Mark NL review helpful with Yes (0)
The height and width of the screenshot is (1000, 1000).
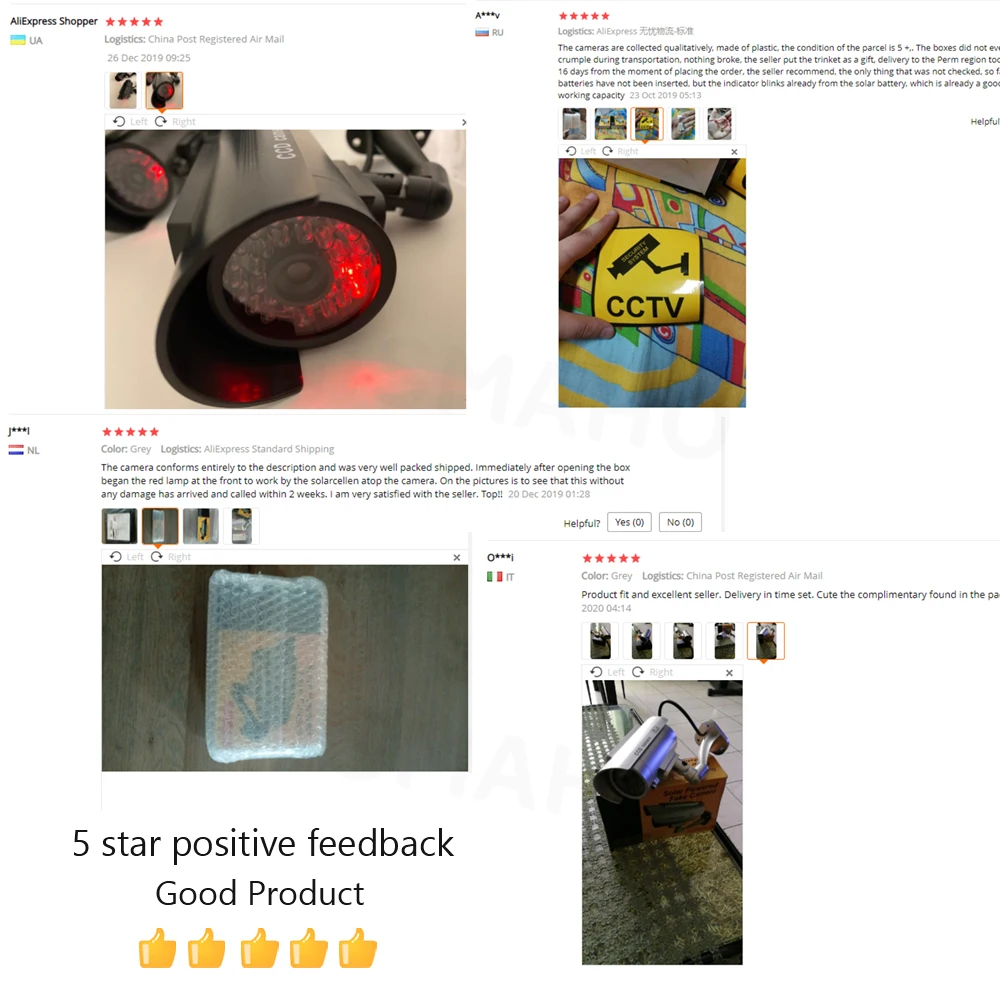coord(629,522)
